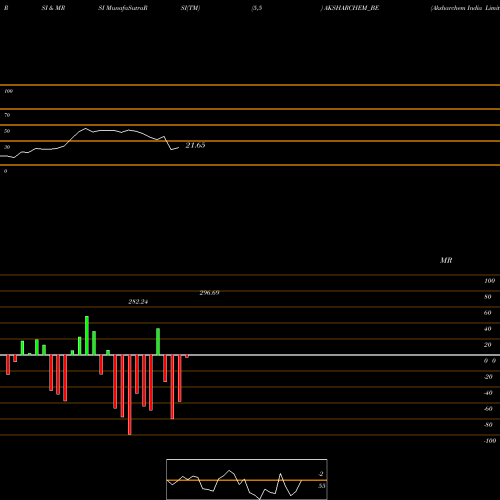Click the MR axis label 60
The height and width of the screenshot is (500, 500).
click(x=488, y=313)
